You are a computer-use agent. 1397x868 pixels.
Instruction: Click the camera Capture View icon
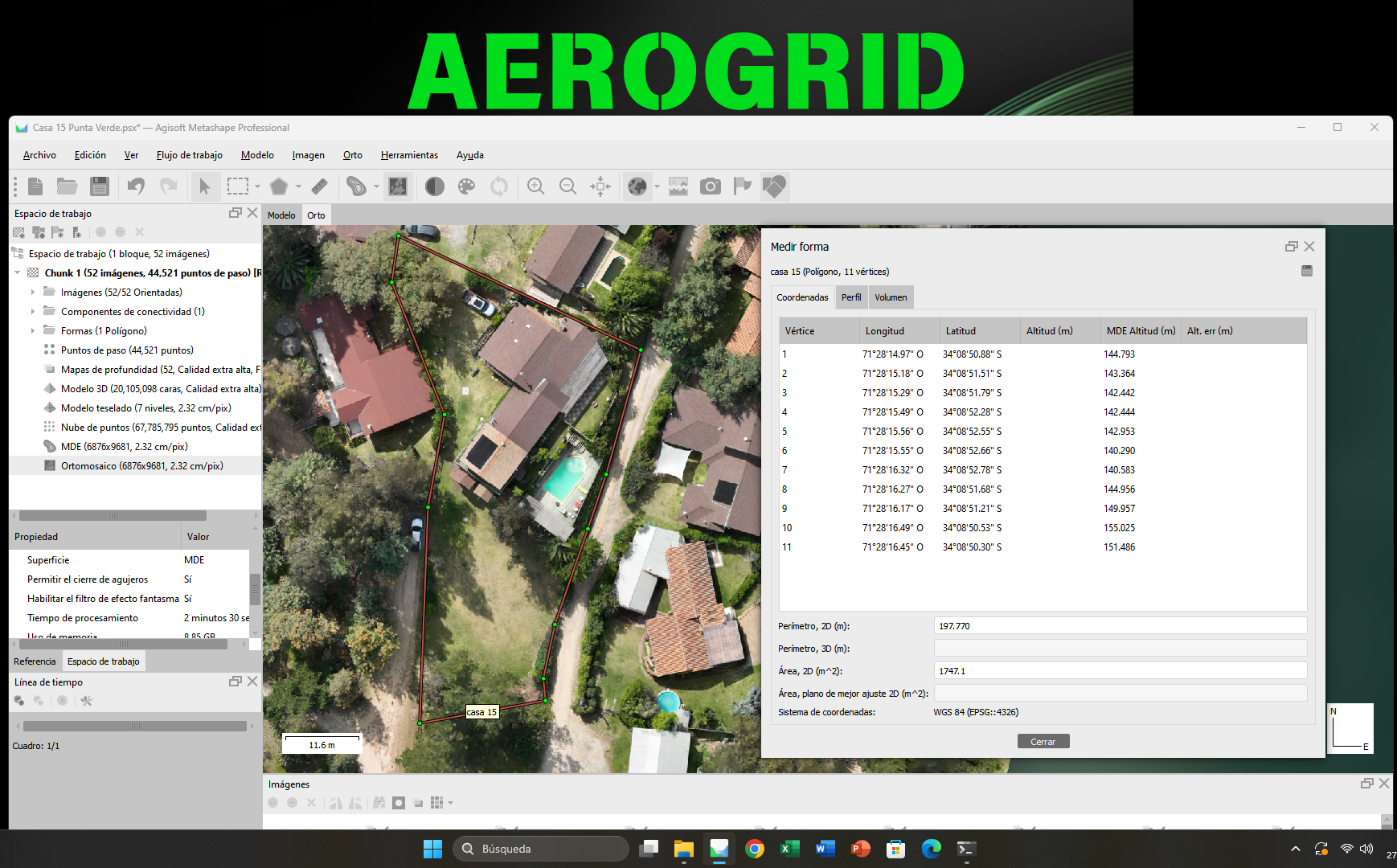(x=711, y=186)
